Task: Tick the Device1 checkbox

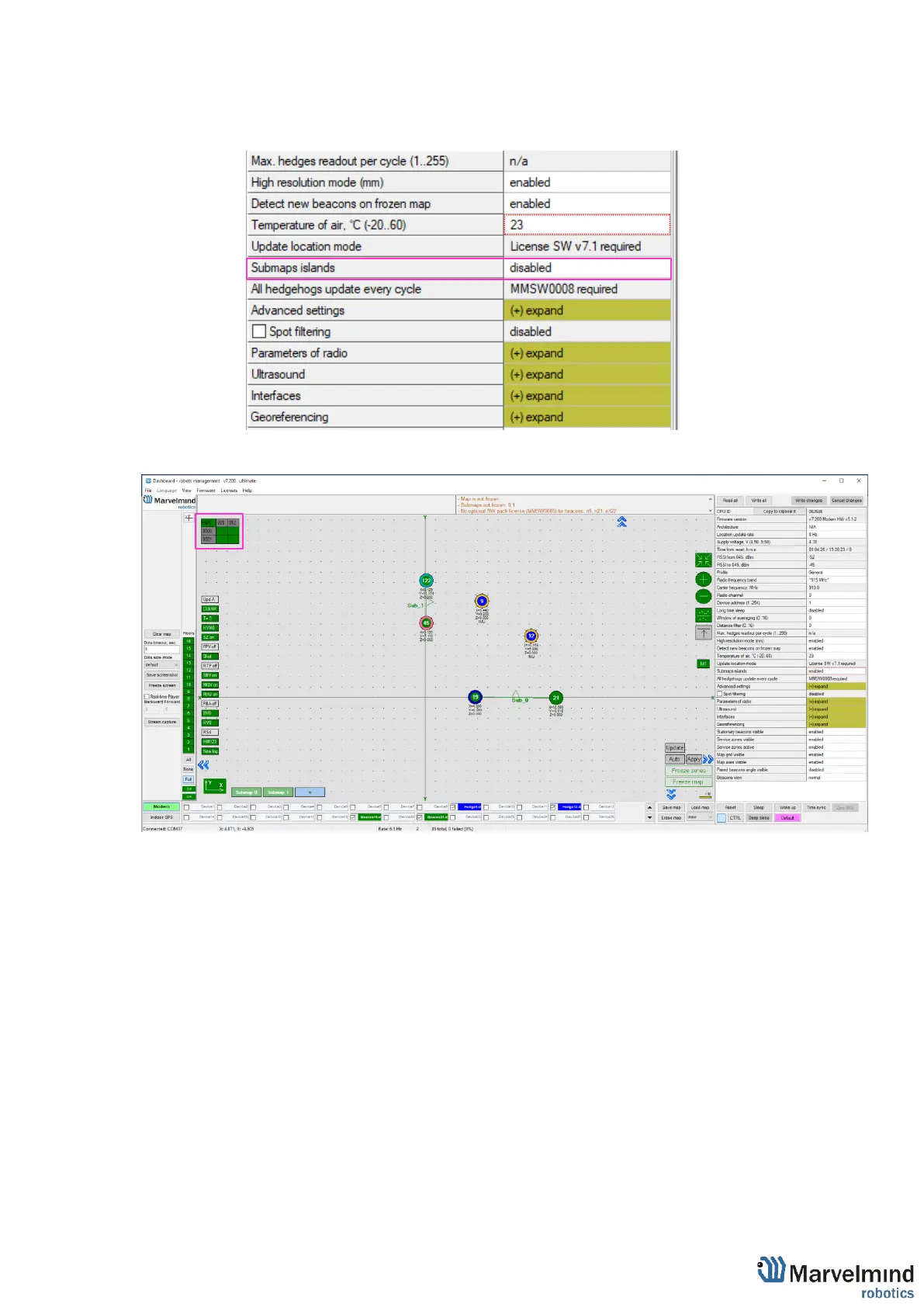Action: tap(186, 807)
